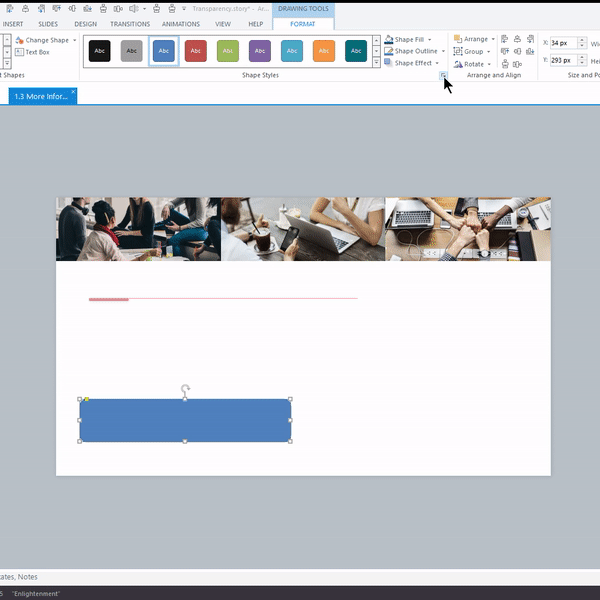
Task: Switch to the ANIMATIONS ribbon tab
Action: pyautogui.click(x=181, y=24)
